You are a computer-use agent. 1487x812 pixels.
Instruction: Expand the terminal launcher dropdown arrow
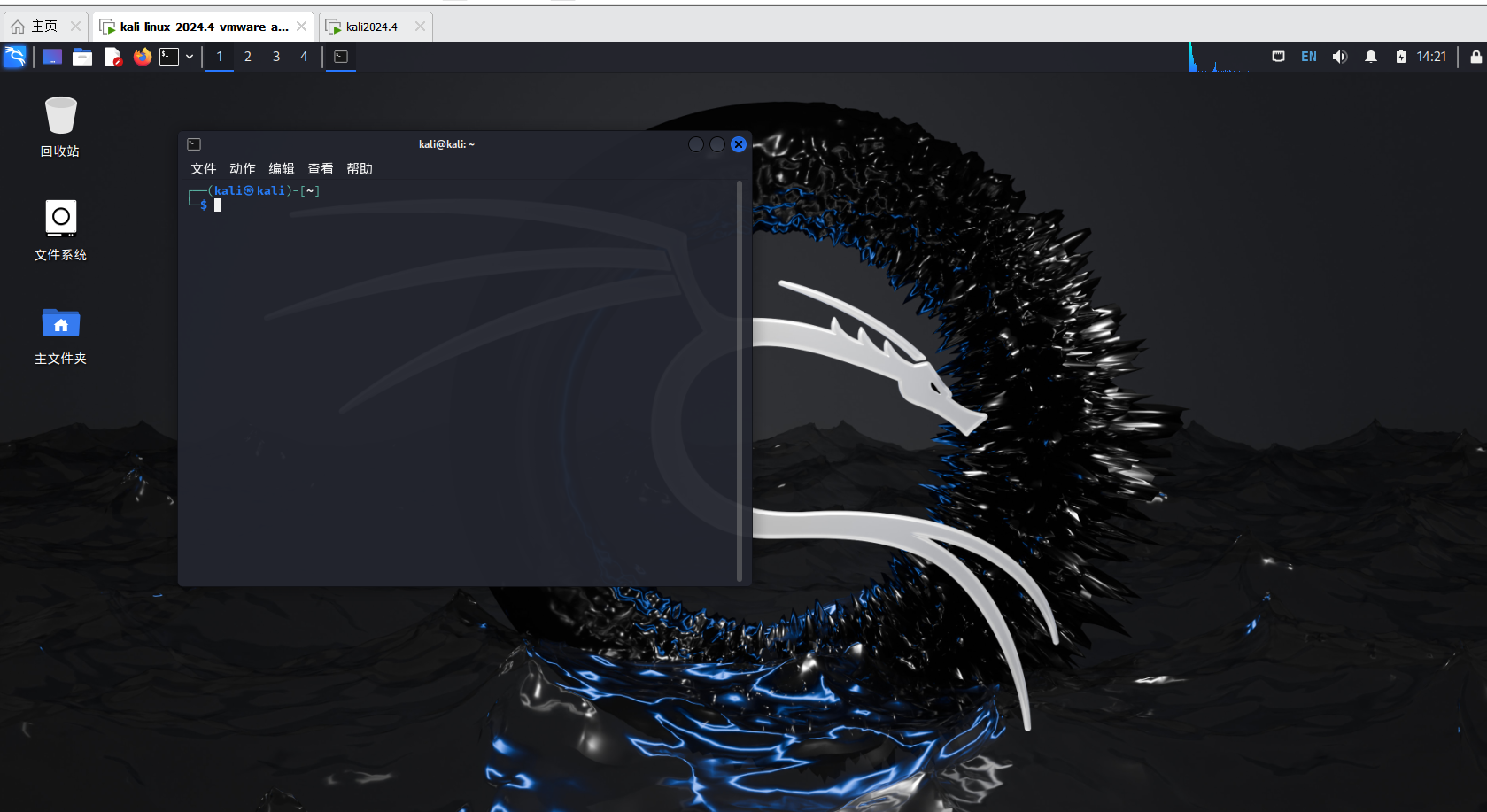click(190, 57)
